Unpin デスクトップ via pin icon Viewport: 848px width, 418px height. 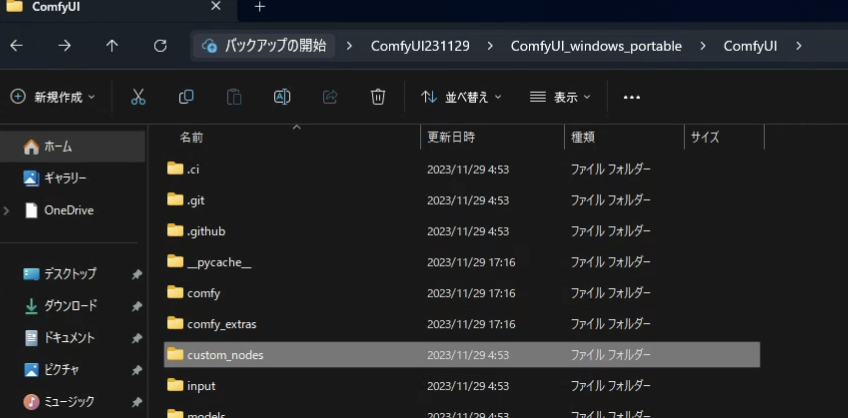[136, 275]
